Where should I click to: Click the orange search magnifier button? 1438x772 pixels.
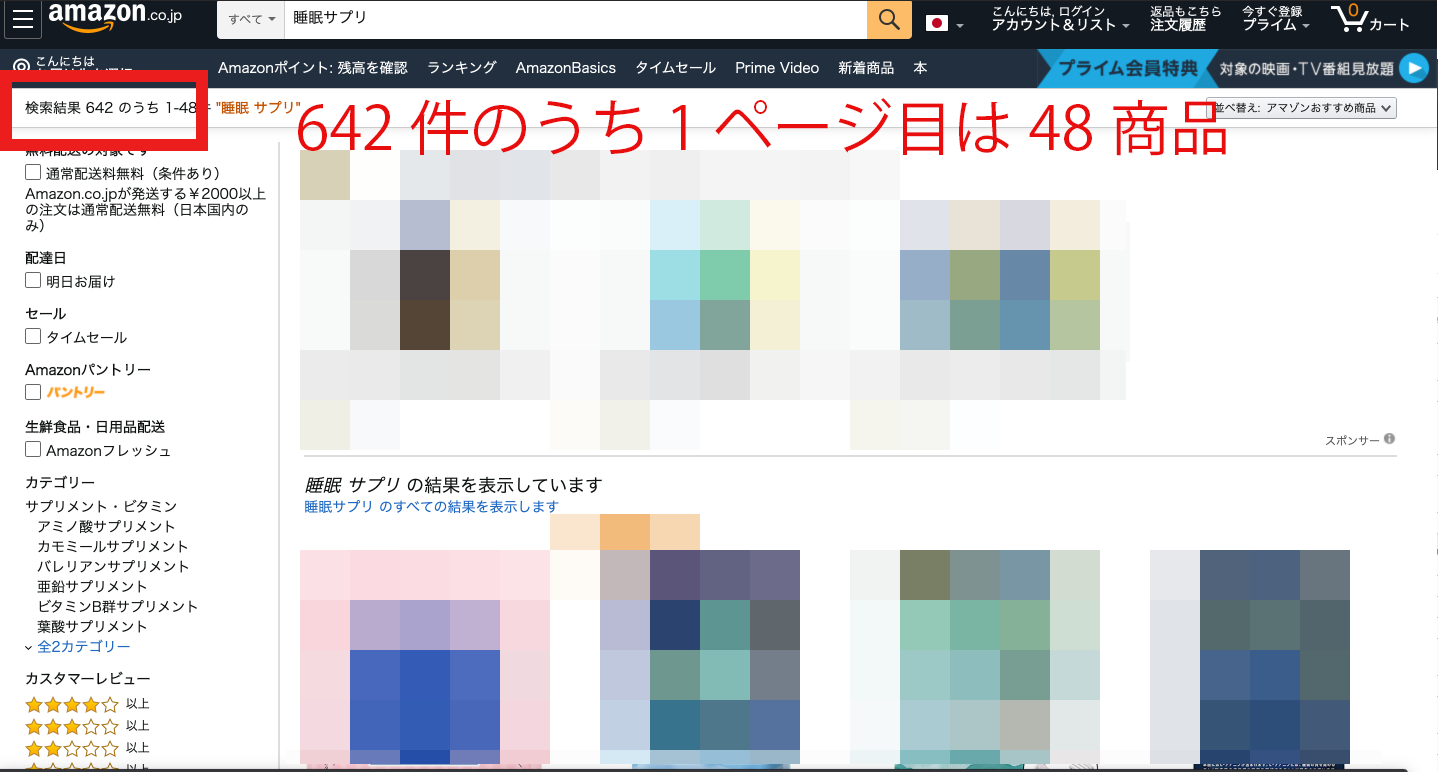[x=889, y=20]
